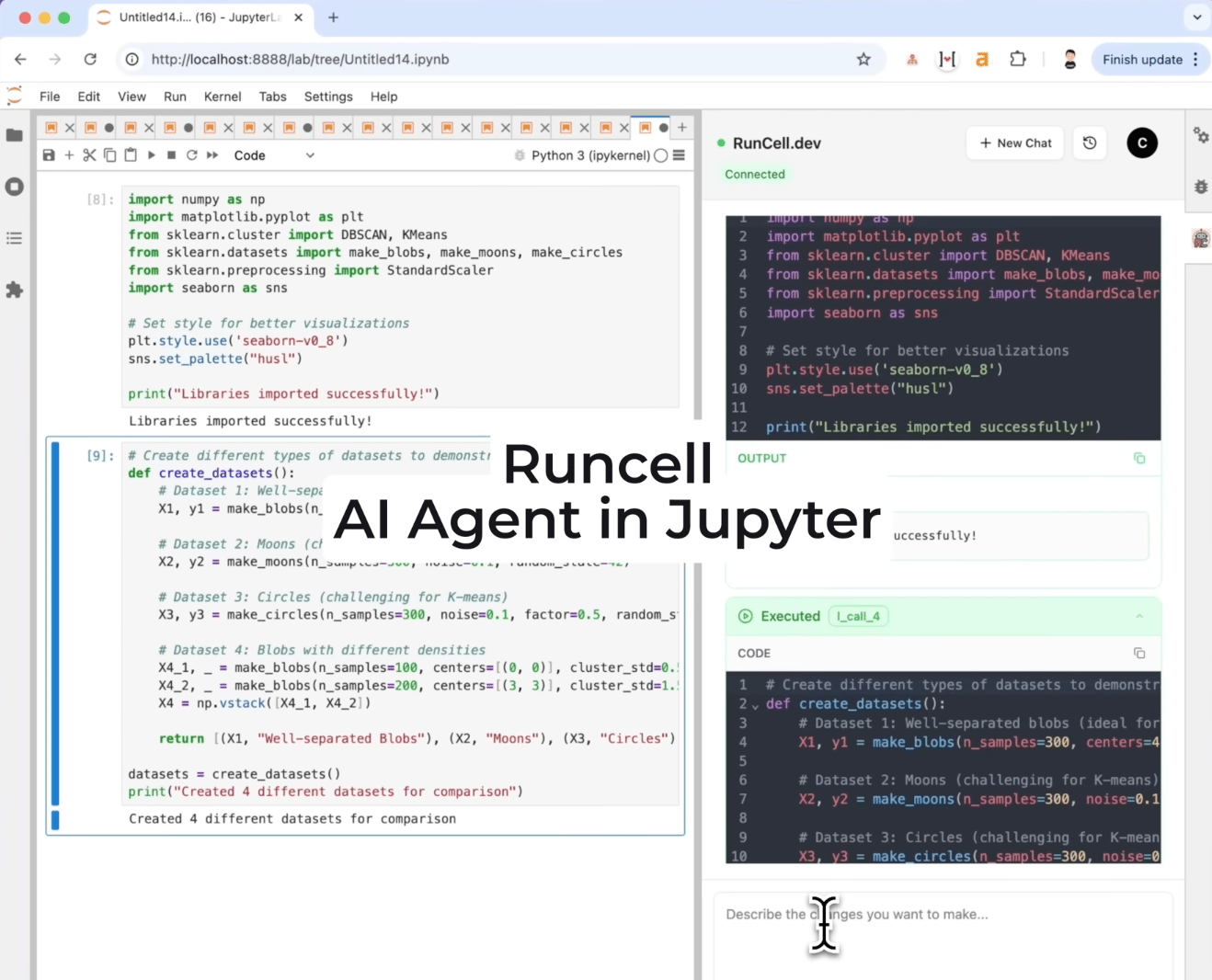Open the View menu
This screenshot has width=1212, height=980.
131,97
